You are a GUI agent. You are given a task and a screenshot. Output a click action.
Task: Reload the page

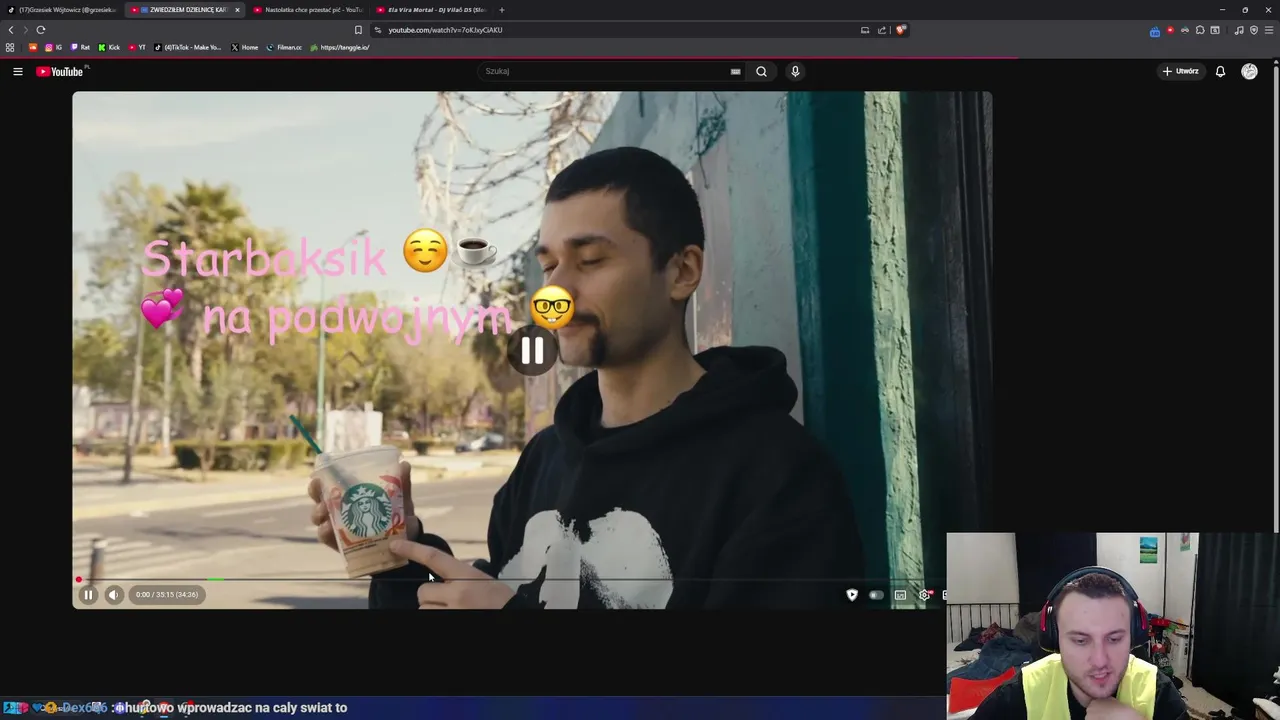(x=41, y=30)
